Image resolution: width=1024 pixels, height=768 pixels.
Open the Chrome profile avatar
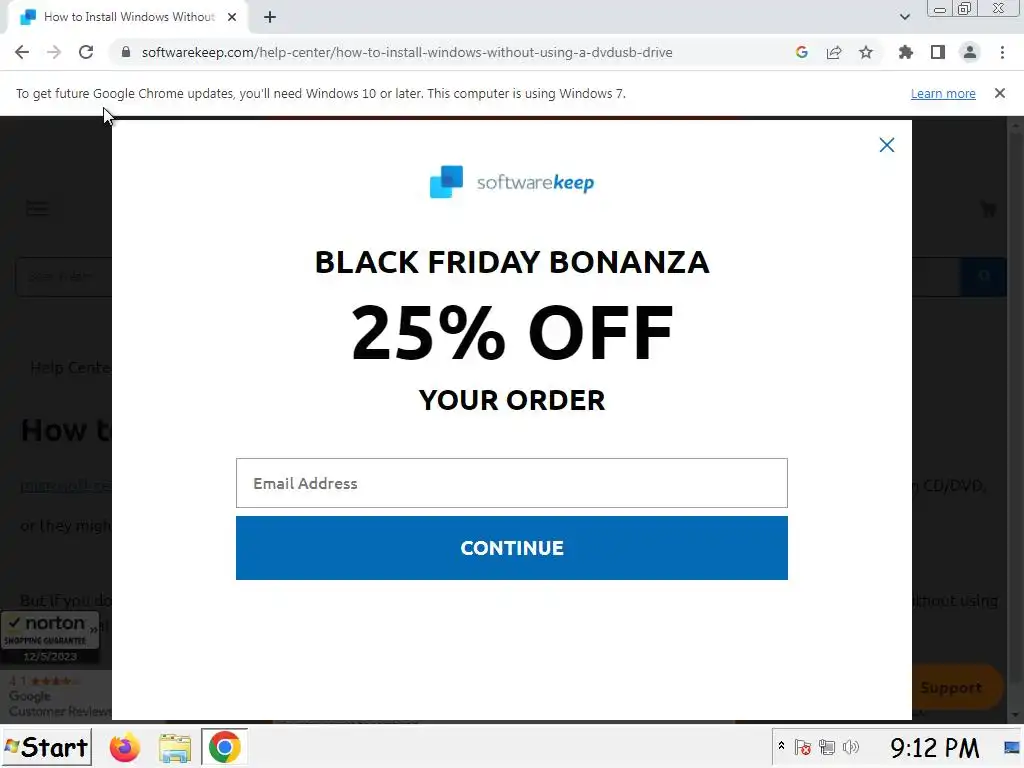tap(969, 52)
